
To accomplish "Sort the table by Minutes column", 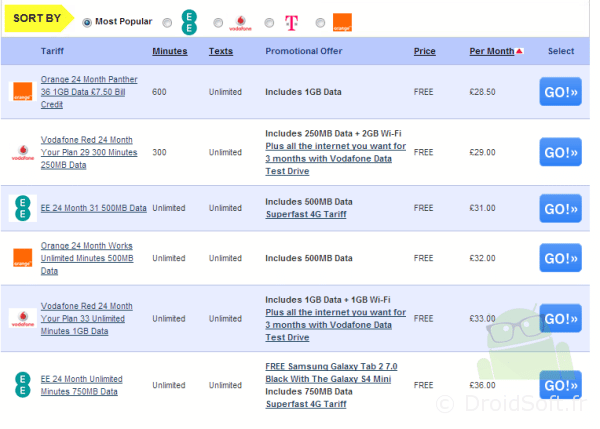I will tap(170, 51).
